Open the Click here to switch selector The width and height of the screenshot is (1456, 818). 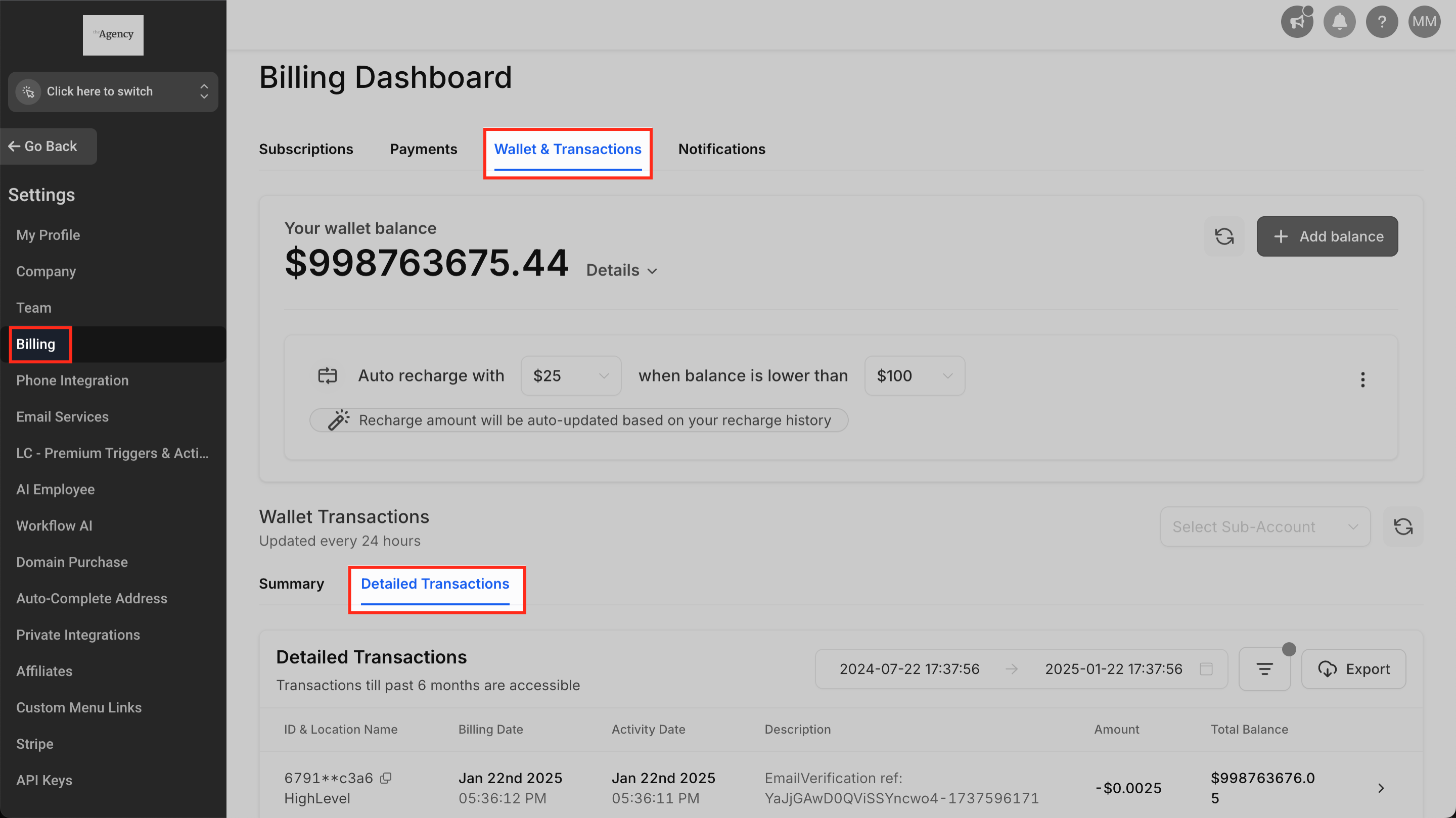(113, 91)
